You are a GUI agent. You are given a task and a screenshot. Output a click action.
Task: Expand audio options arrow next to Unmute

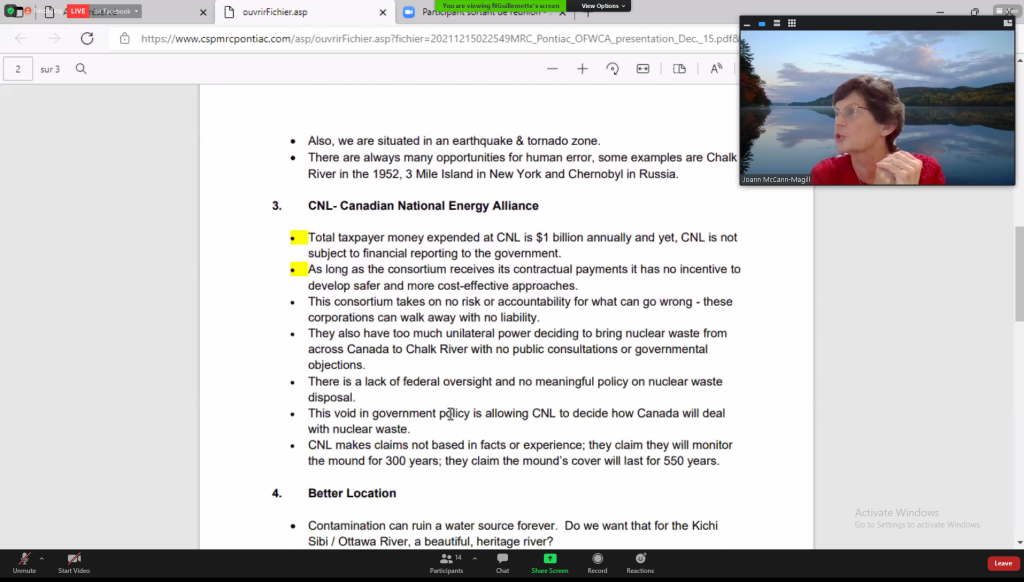(x=42, y=558)
